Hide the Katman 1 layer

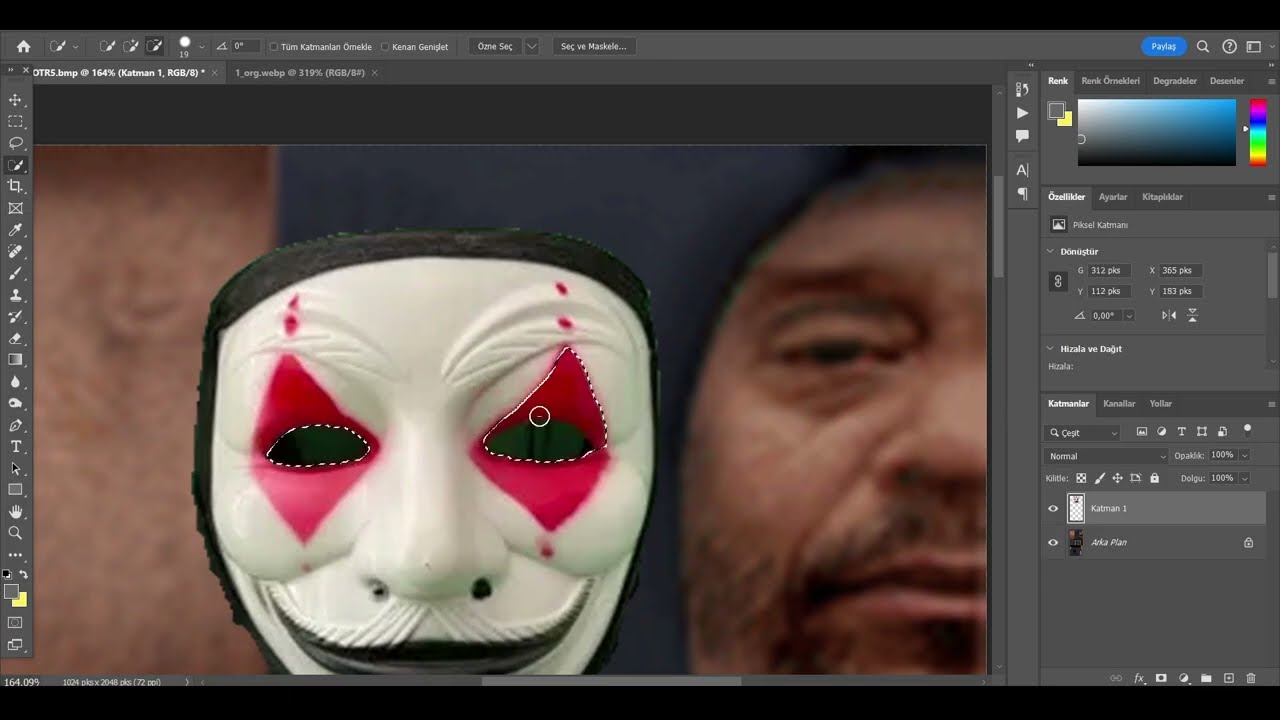tap(1053, 508)
